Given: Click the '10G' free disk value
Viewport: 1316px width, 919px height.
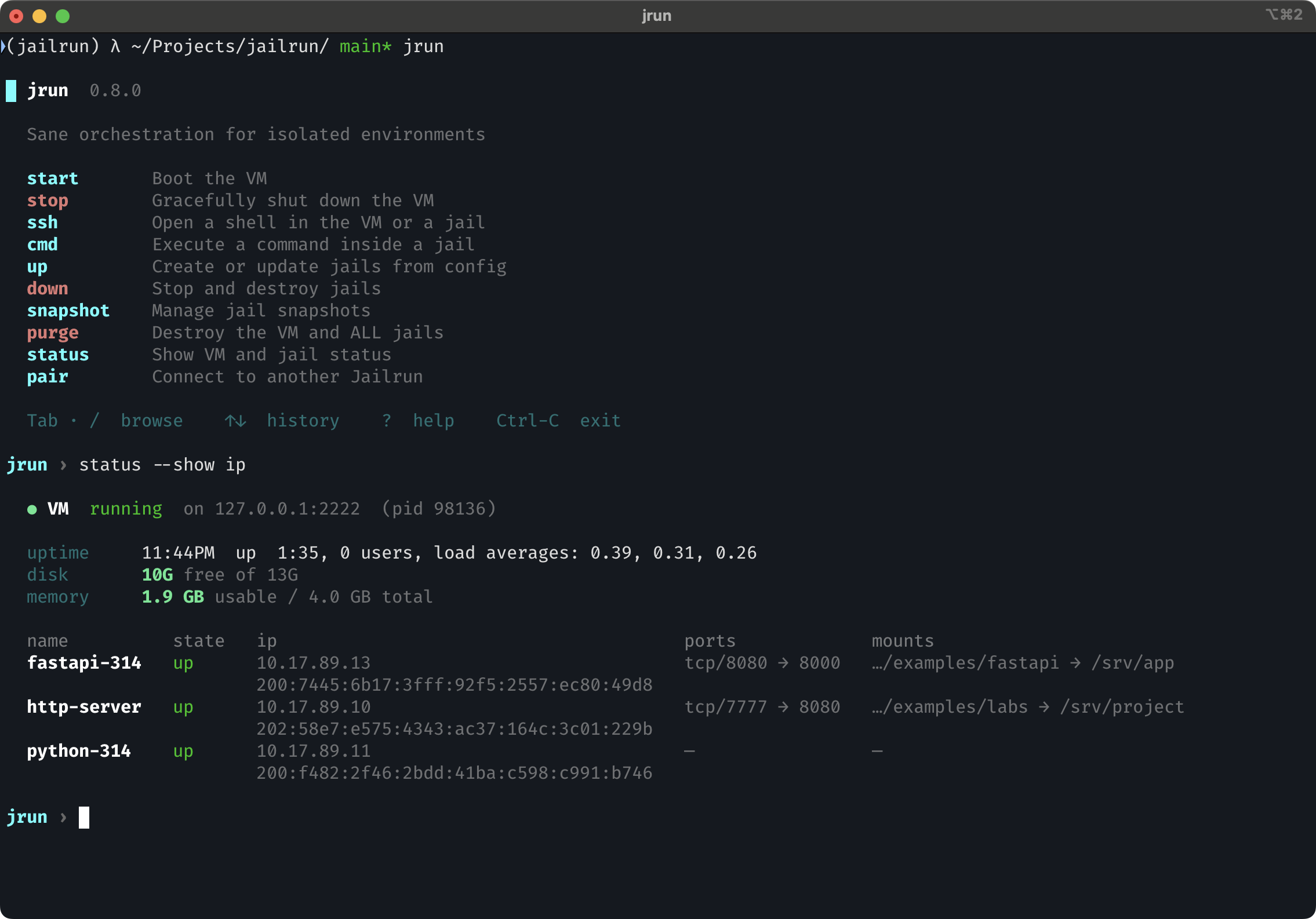Looking at the screenshot, I should pyautogui.click(x=157, y=575).
